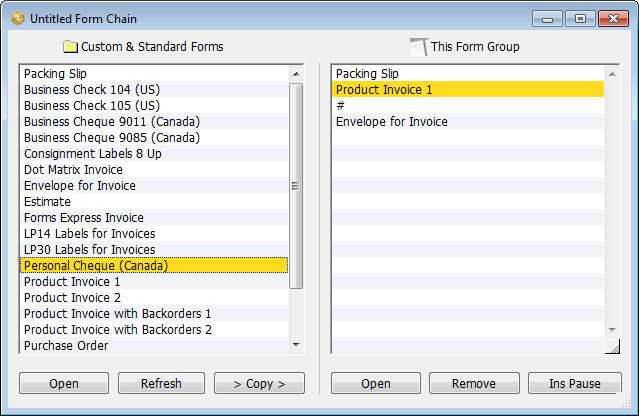Click the yellow Custom & Standard Forms folder icon
The width and height of the screenshot is (639, 416).
70,46
